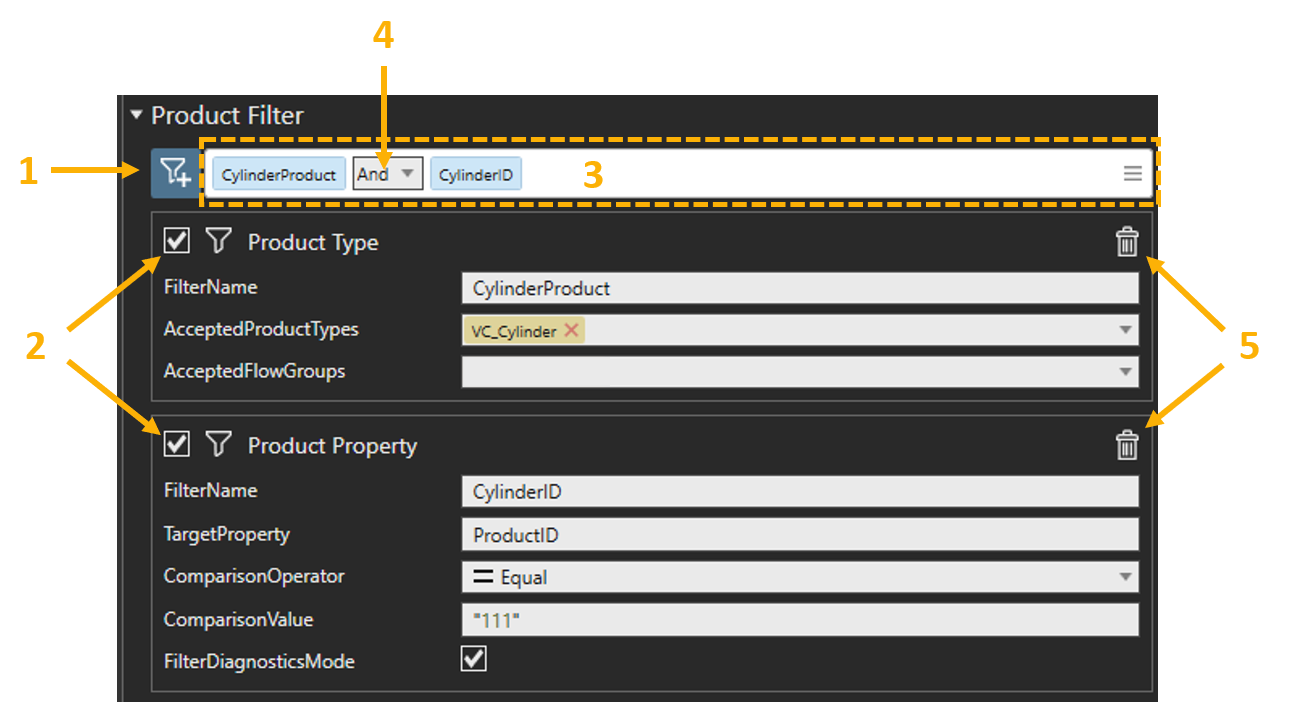This screenshot has width=1290, height=722.
Task: Remove VC_Cylinder tag using its red X
Action: point(571,331)
